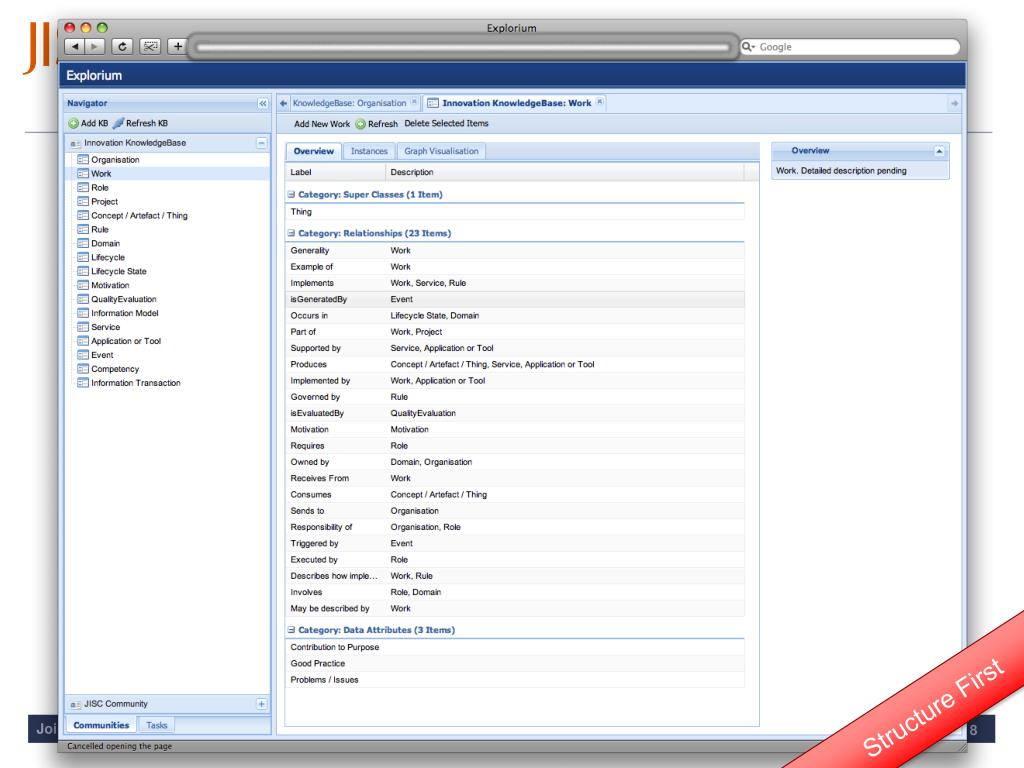This screenshot has width=1024, height=768.
Task: Select the Triggered by relationship row
Action: pyautogui.click(x=515, y=543)
